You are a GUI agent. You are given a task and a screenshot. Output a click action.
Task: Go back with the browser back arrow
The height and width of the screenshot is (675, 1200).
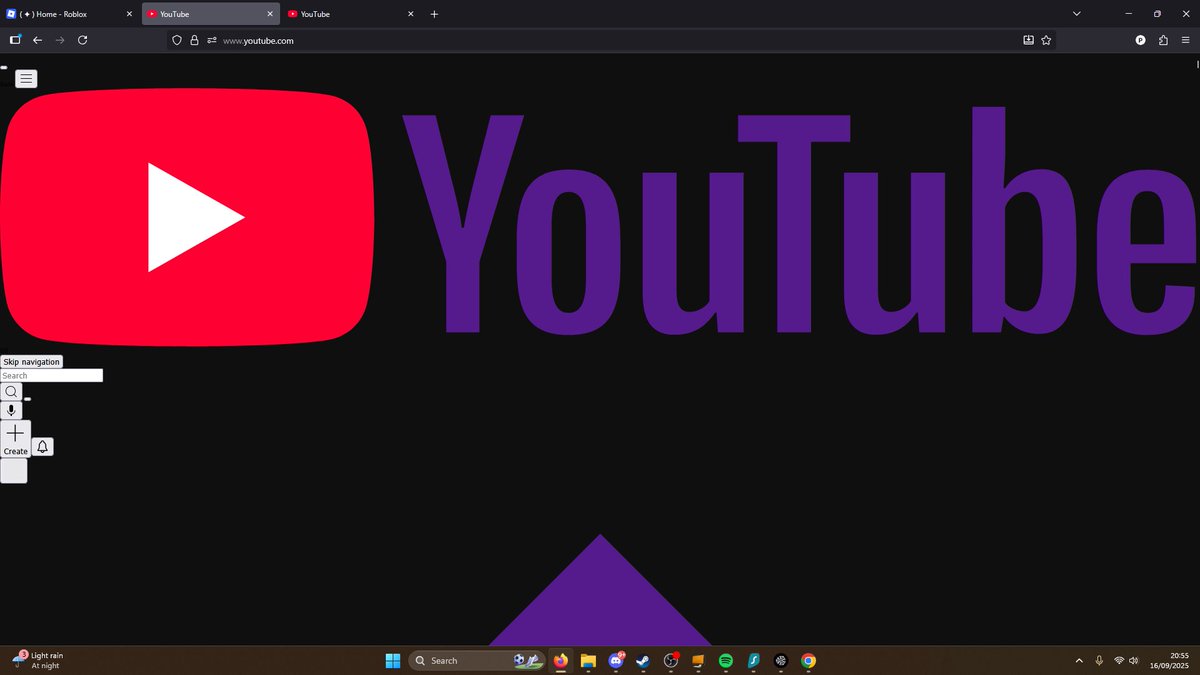click(37, 40)
